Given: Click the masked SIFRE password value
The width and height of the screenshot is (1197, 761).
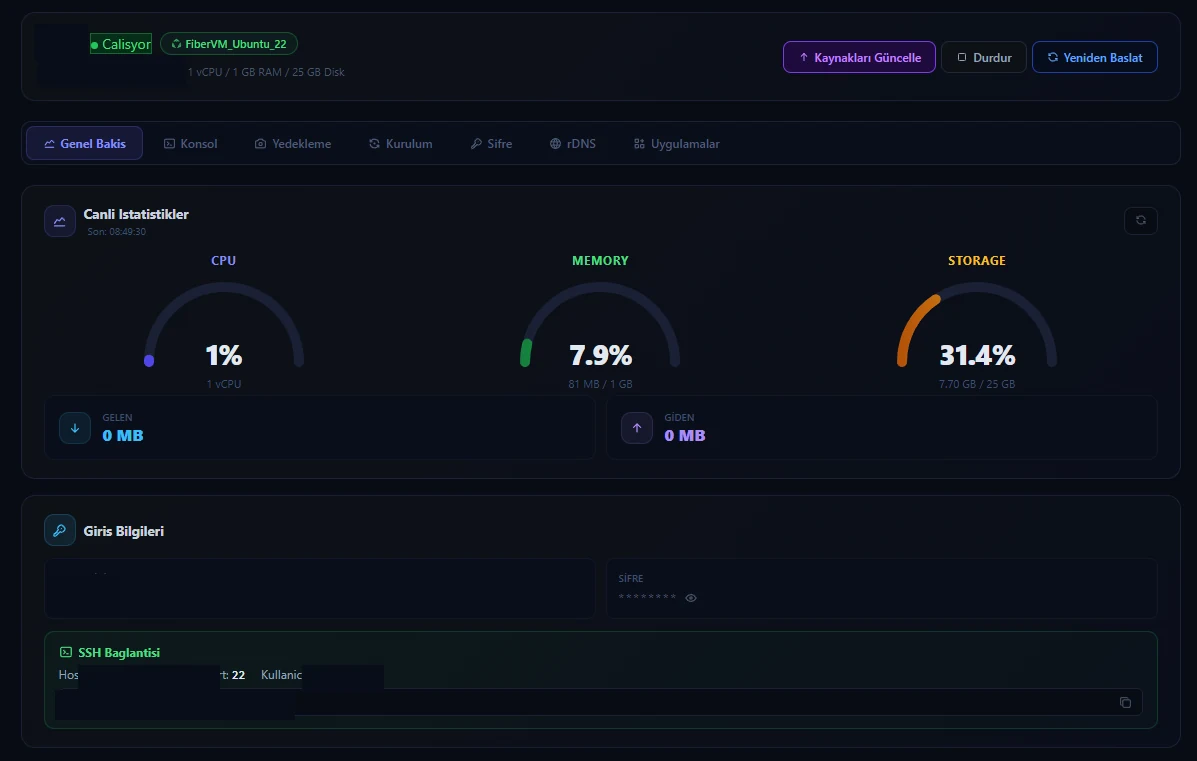Looking at the screenshot, I should click(x=647, y=598).
